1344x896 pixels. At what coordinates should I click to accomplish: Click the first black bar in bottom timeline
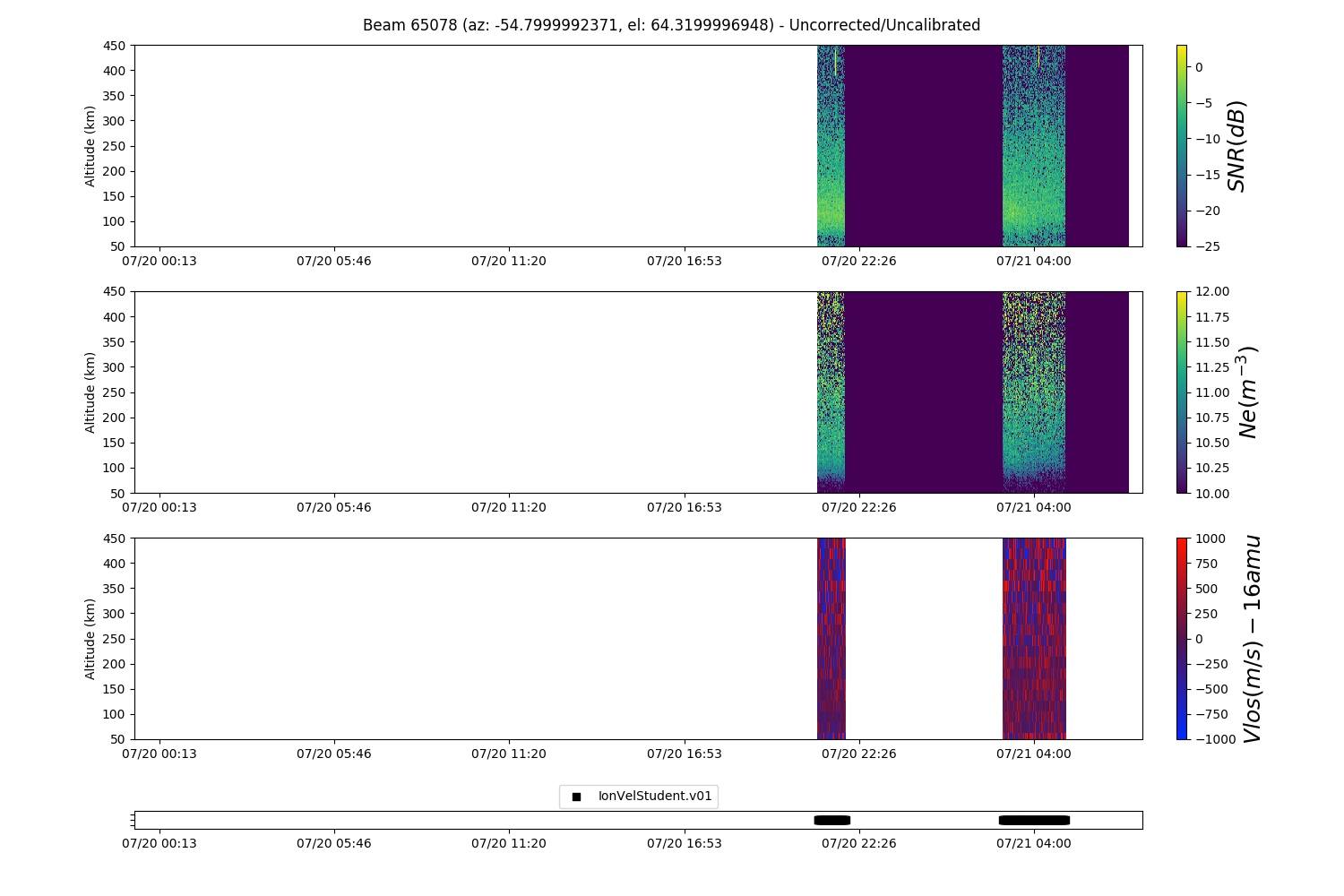pyautogui.click(x=831, y=820)
